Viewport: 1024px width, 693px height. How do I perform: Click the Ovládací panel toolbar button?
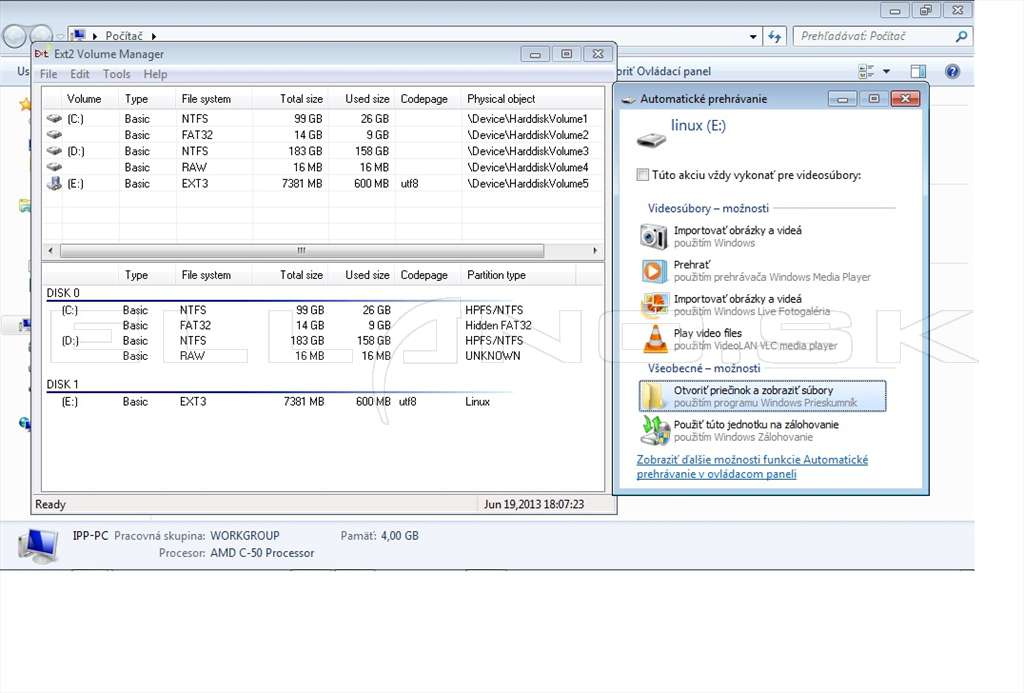point(664,71)
